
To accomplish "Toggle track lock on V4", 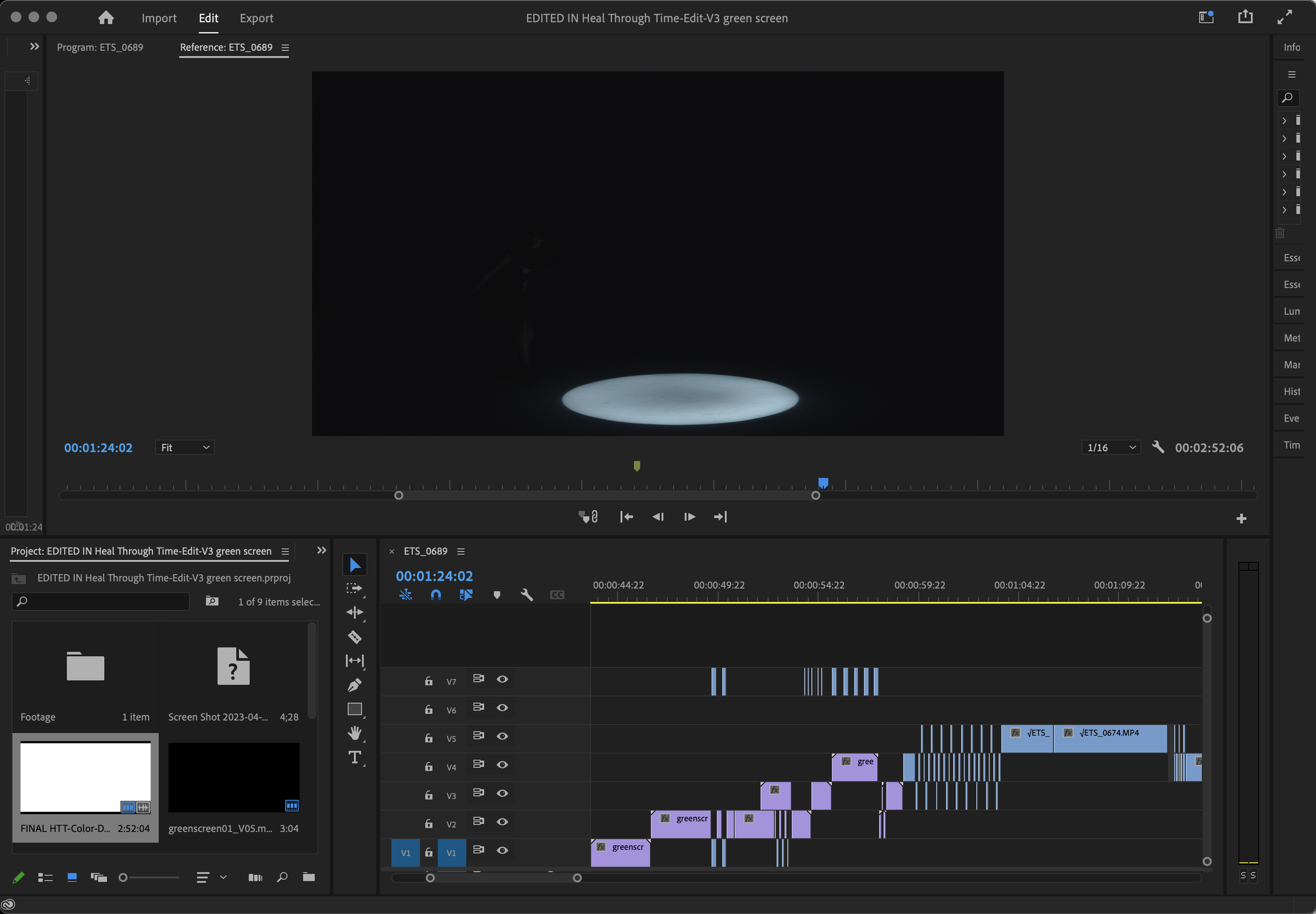I will tap(428, 767).
